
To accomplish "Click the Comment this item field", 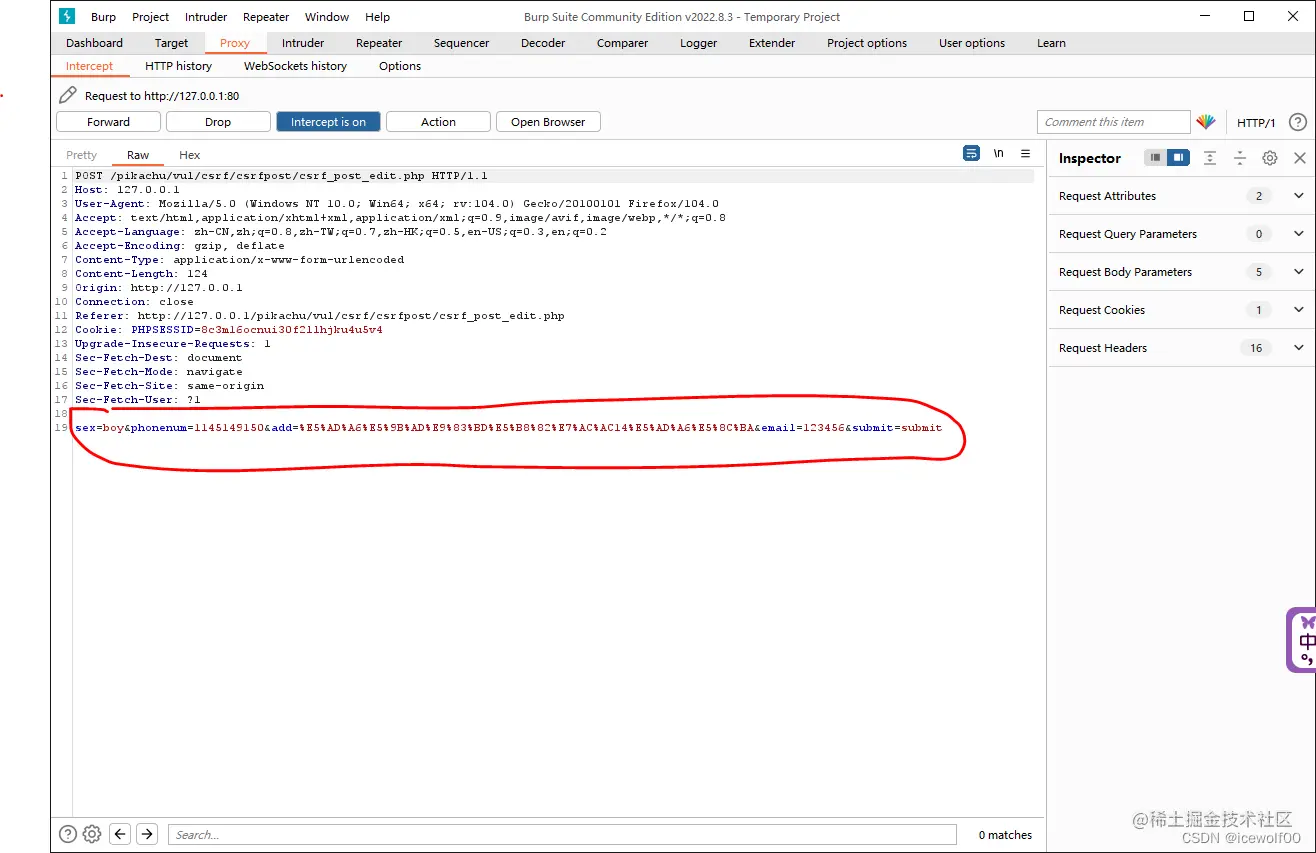I will tap(1114, 122).
